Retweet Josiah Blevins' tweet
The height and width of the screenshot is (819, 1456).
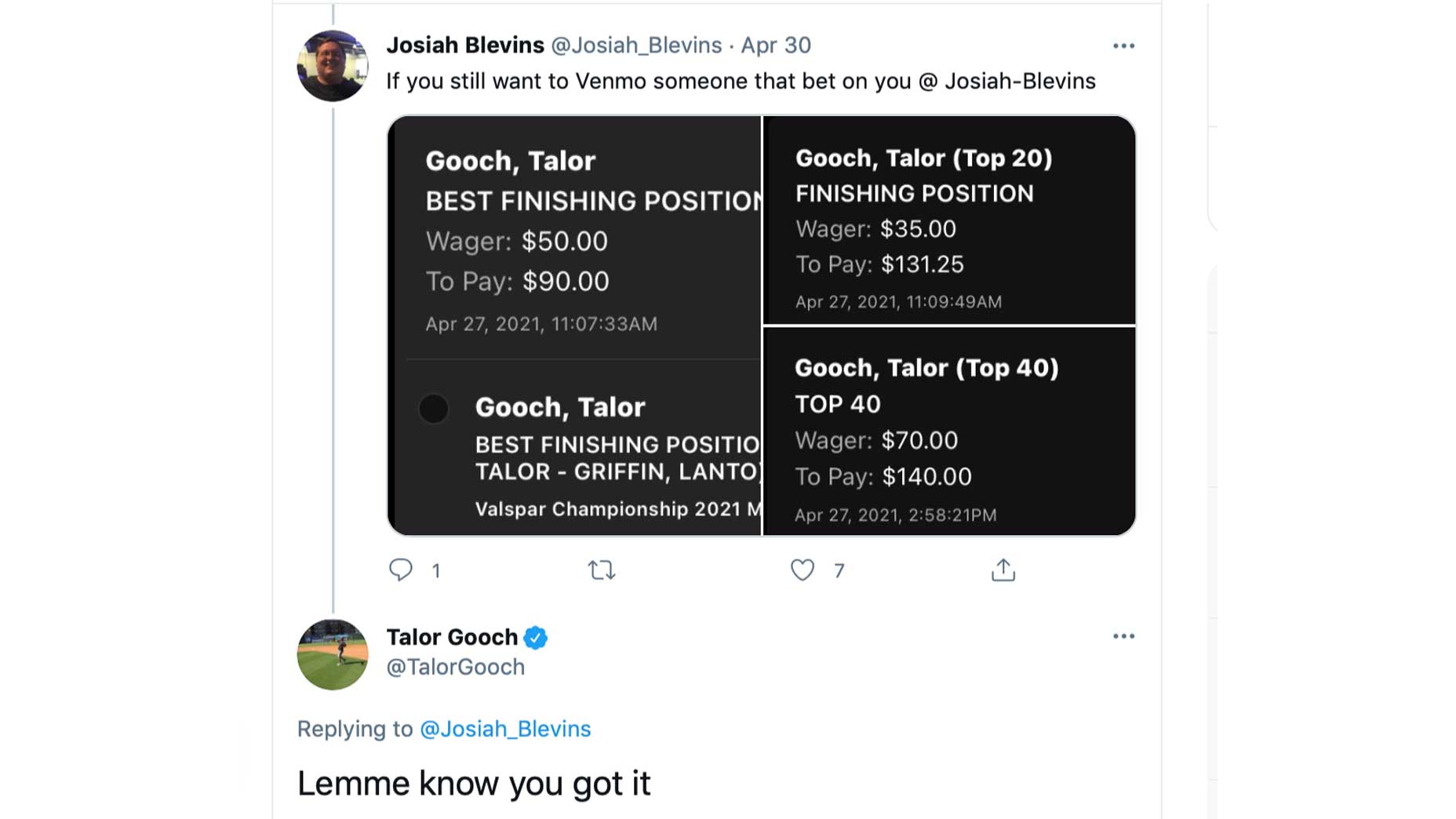602,570
